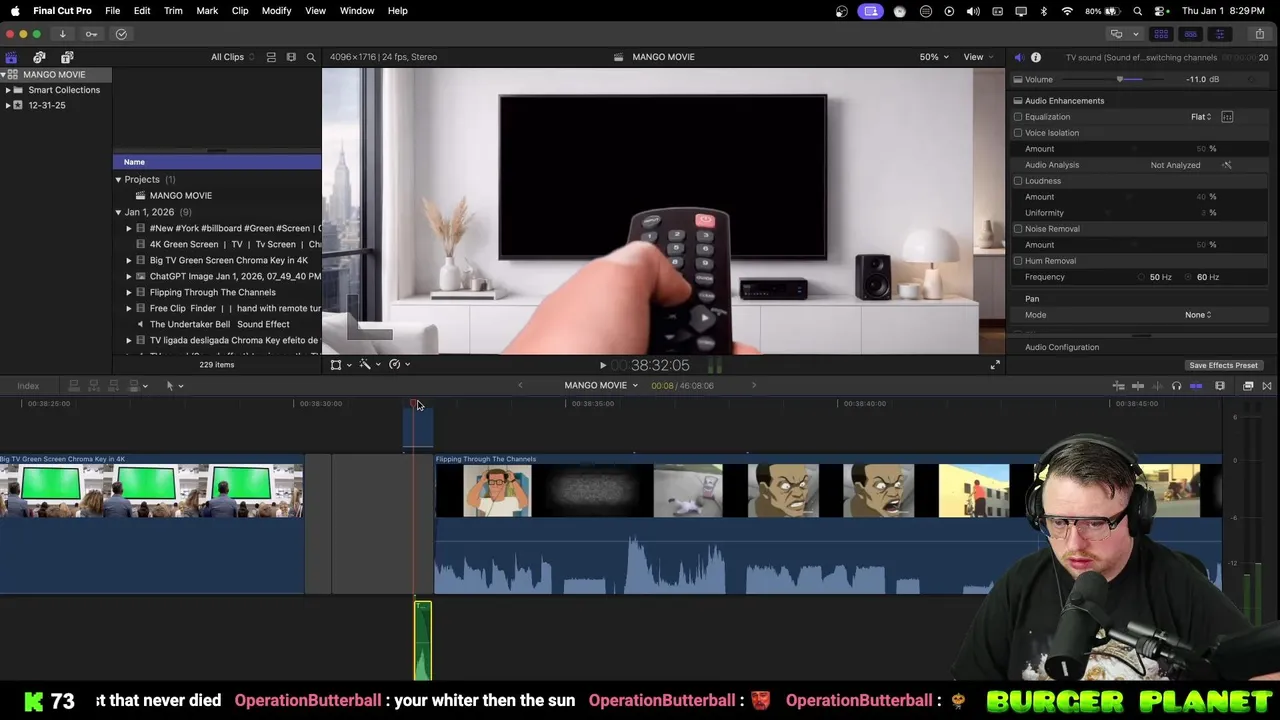Select the green audio clip in timeline
This screenshot has height=720, width=1280.
pyautogui.click(x=423, y=641)
